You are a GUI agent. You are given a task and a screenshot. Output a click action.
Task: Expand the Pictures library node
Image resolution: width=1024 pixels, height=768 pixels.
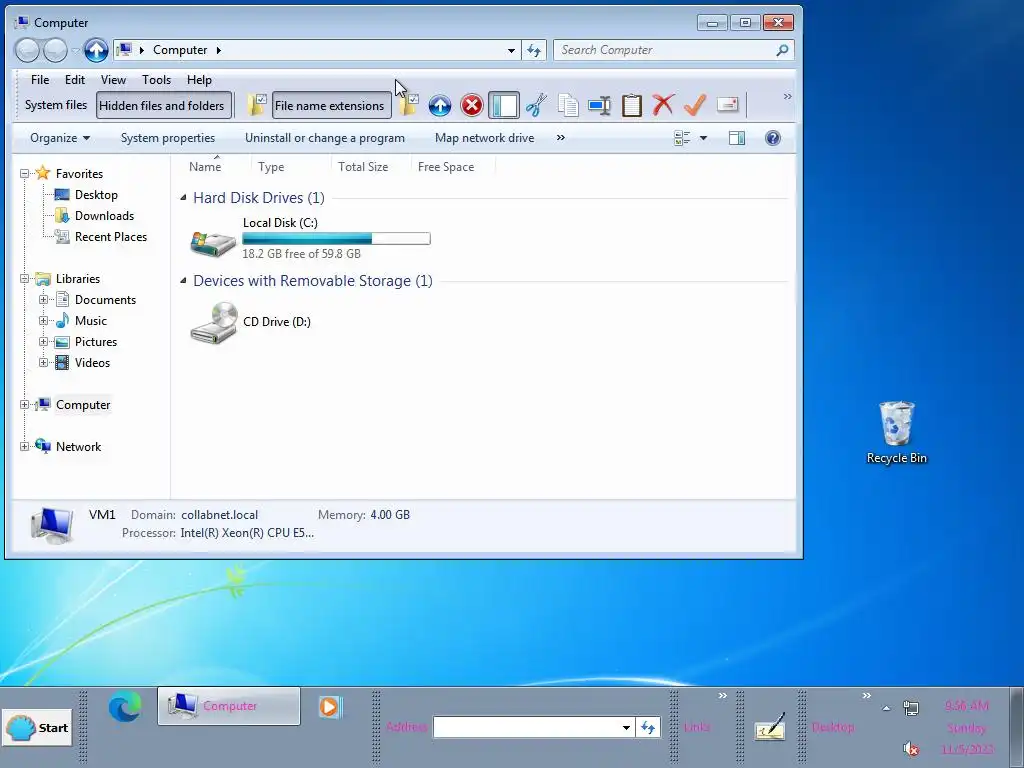pyautogui.click(x=43, y=342)
